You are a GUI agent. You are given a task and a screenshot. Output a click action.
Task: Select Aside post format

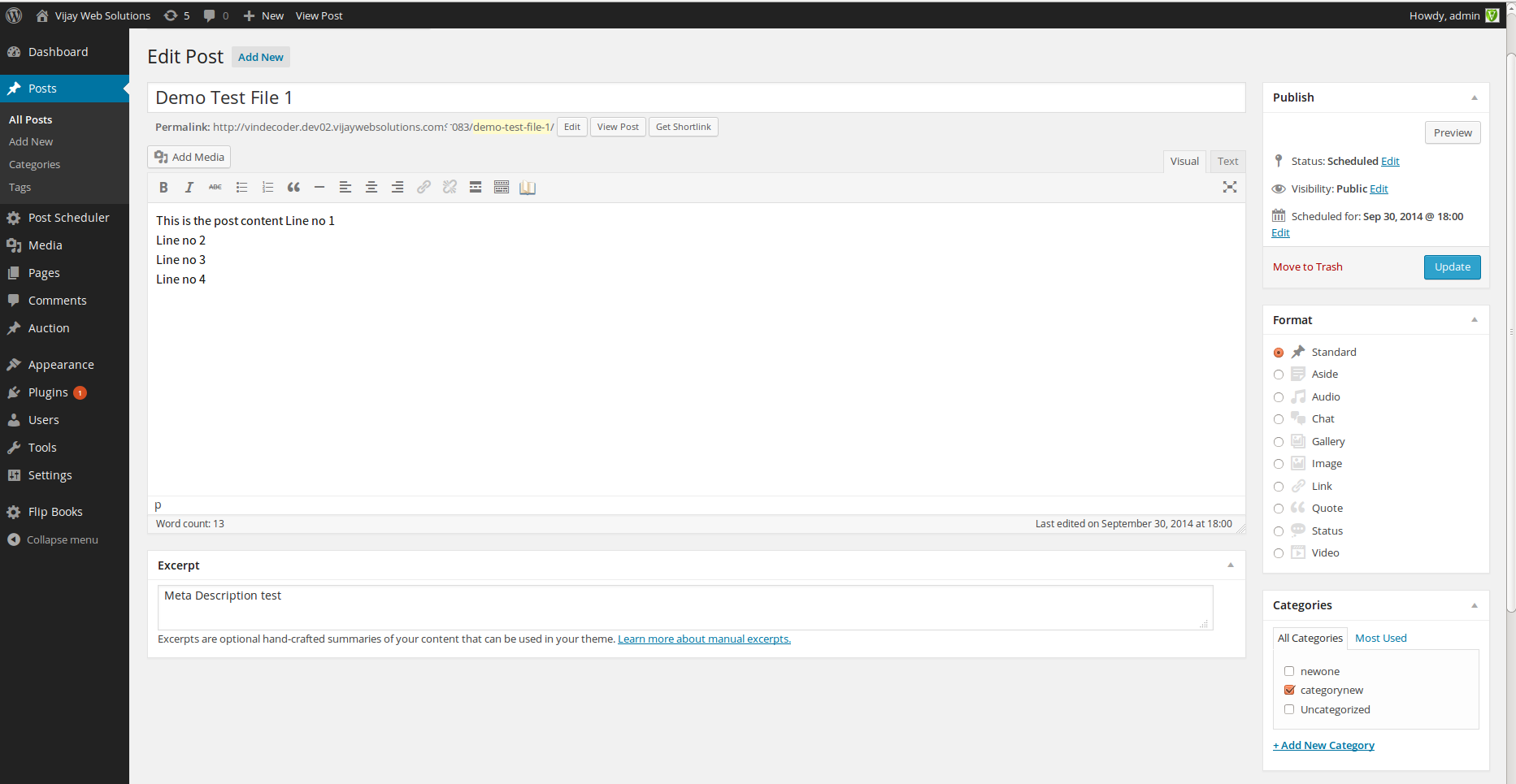[x=1279, y=375]
